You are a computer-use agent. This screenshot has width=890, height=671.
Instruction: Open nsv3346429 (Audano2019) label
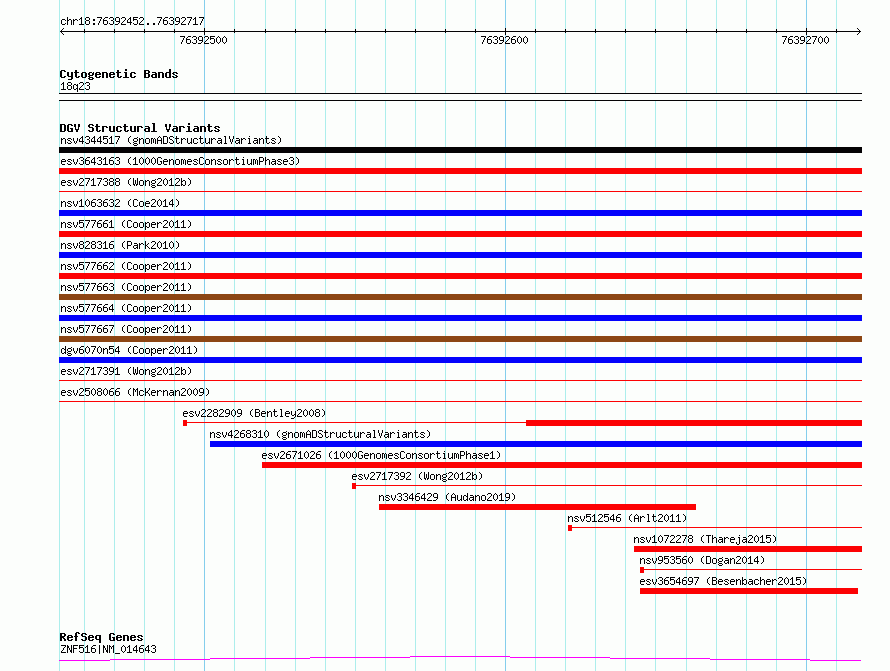coord(447,497)
